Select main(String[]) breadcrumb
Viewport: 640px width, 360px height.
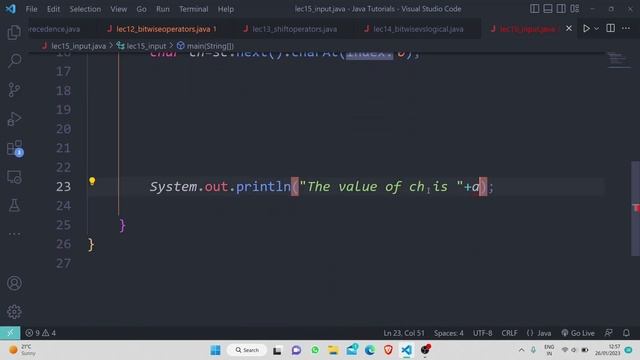[205, 46]
